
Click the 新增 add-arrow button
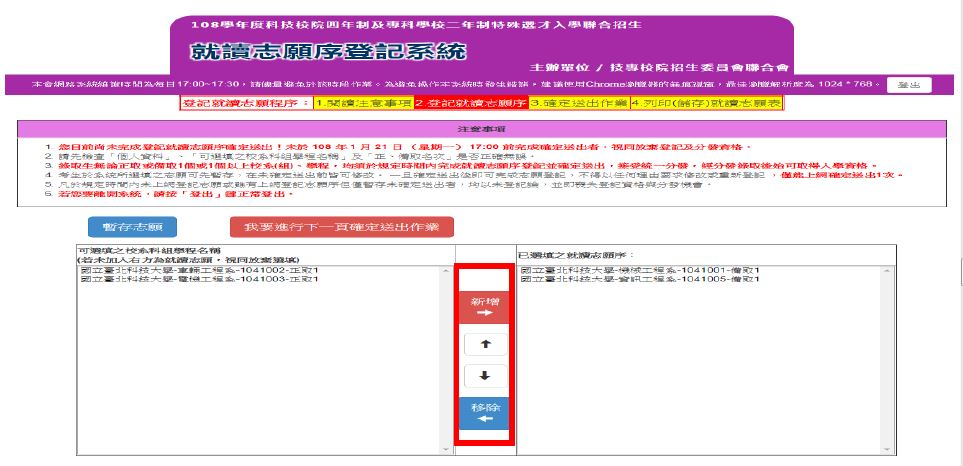click(x=485, y=307)
